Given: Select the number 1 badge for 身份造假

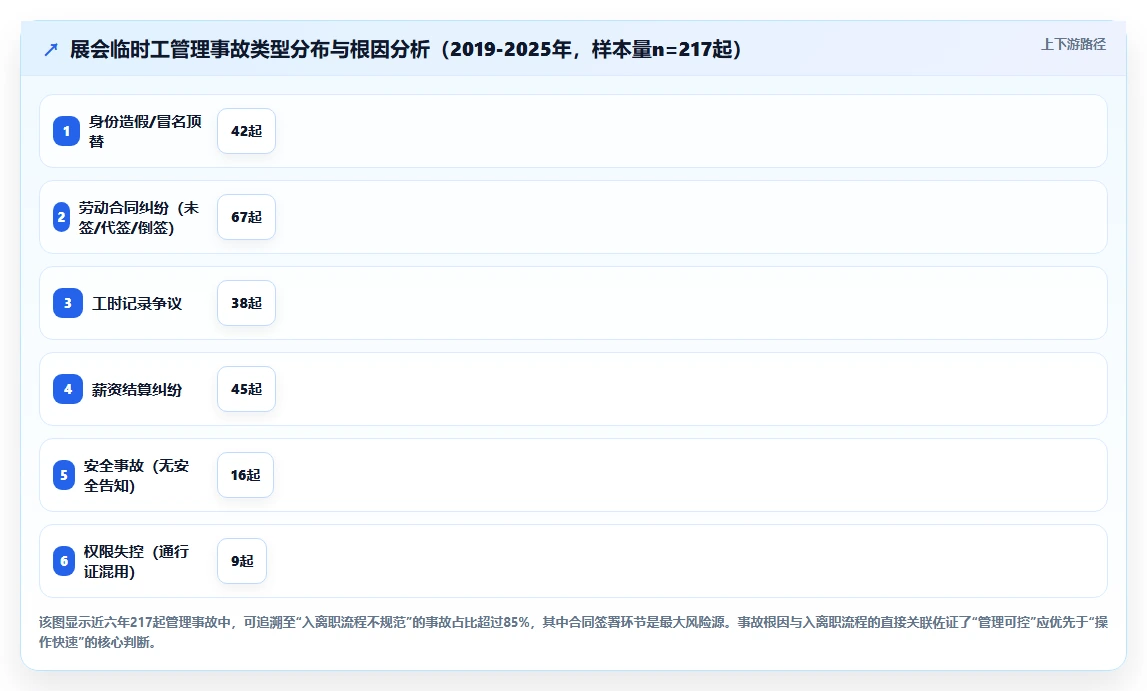Looking at the screenshot, I should (x=67, y=131).
